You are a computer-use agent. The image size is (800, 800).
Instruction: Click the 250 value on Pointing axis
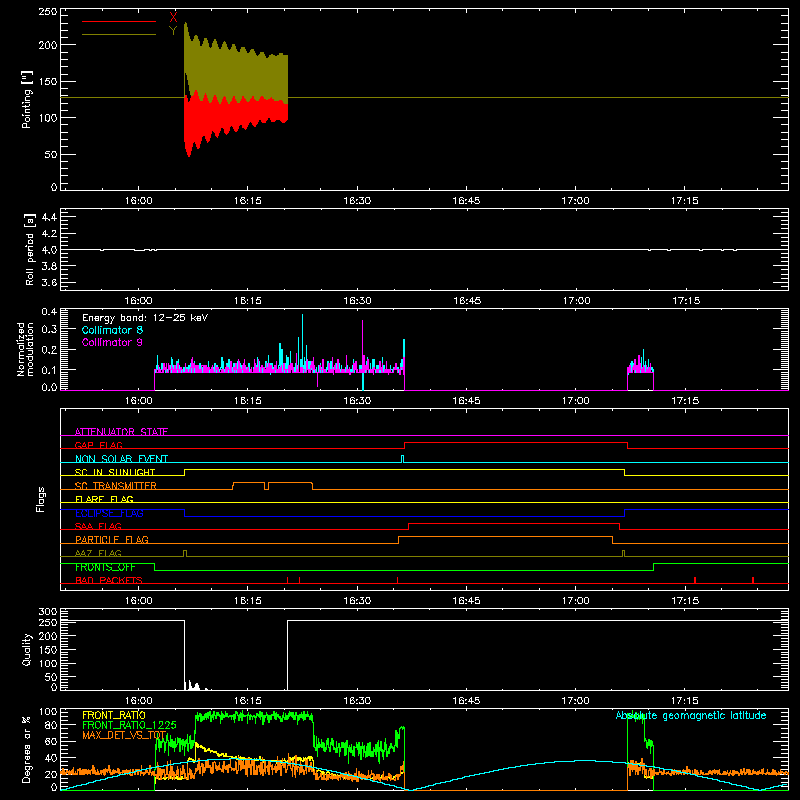48,12
